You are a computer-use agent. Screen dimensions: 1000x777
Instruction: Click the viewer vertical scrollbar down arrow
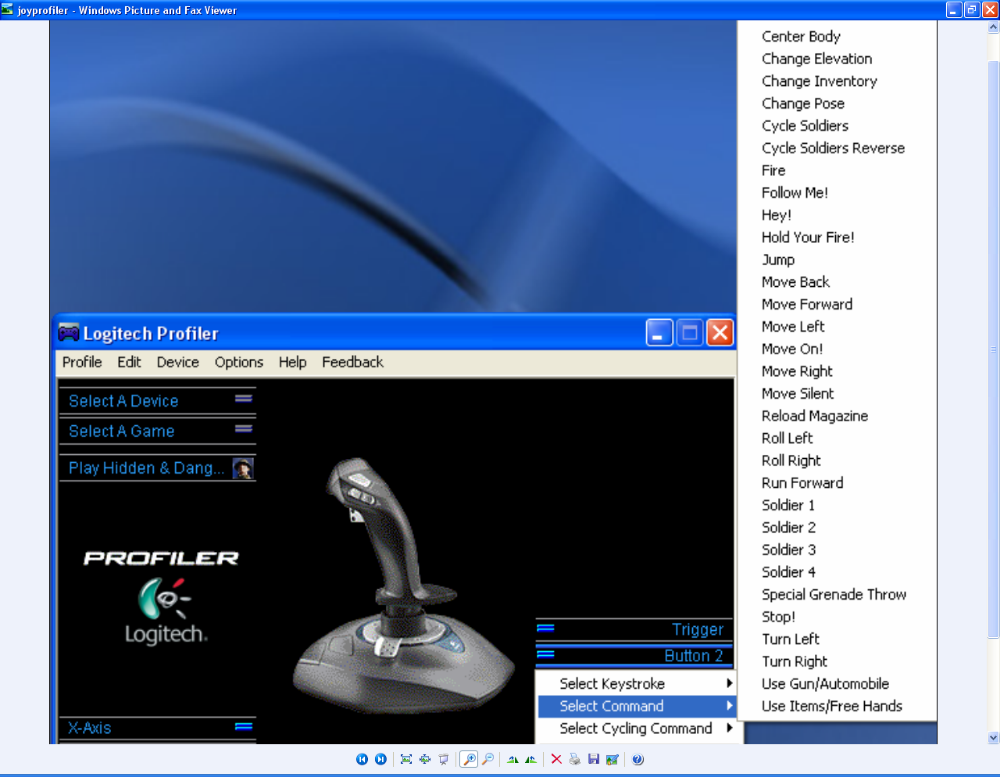[993, 737]
